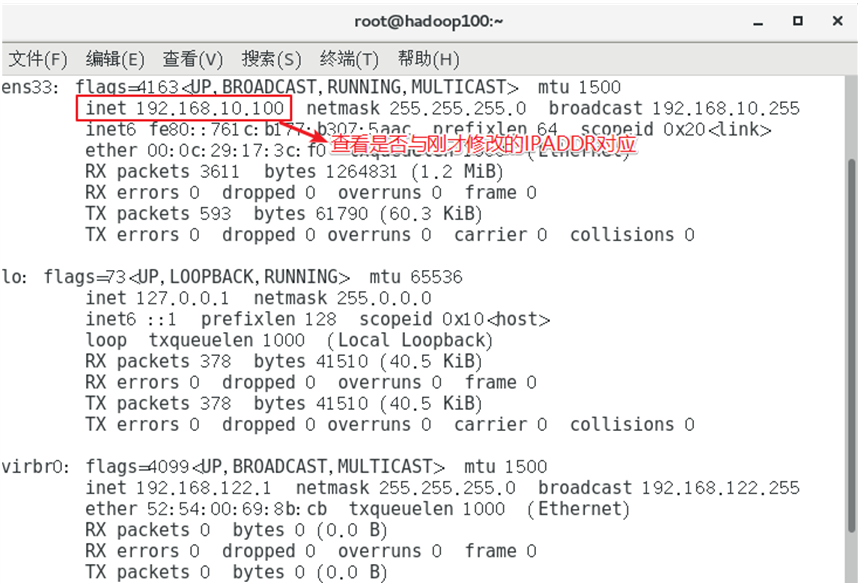Open the 查看(V) menu

click(193, 59)
